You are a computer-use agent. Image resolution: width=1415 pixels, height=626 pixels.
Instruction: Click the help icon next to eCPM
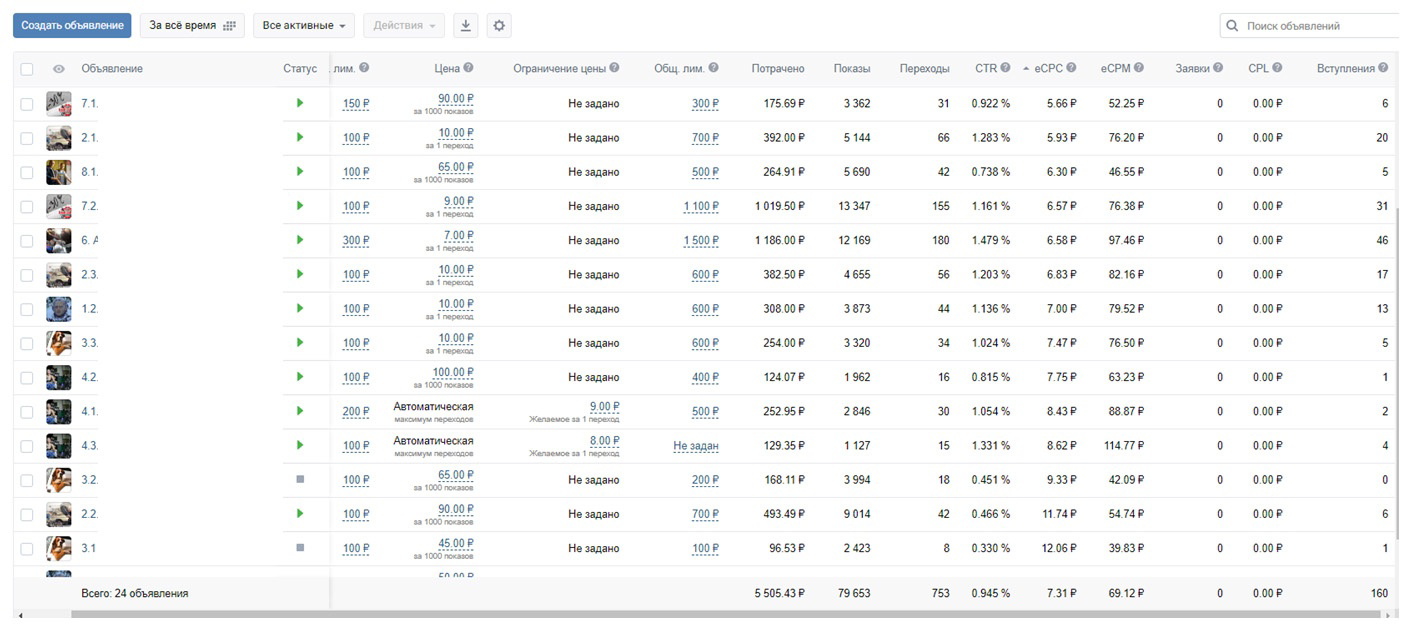tap(1139, 68)
